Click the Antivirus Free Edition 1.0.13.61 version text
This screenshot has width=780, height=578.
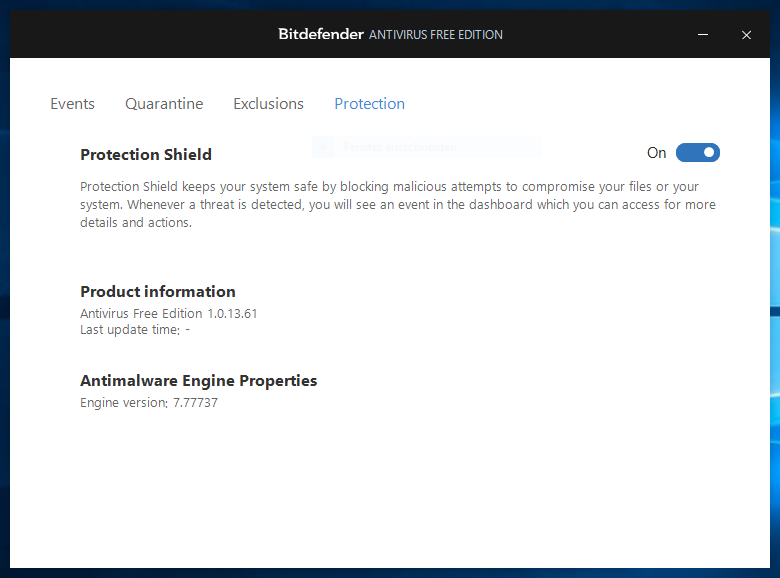168,314
